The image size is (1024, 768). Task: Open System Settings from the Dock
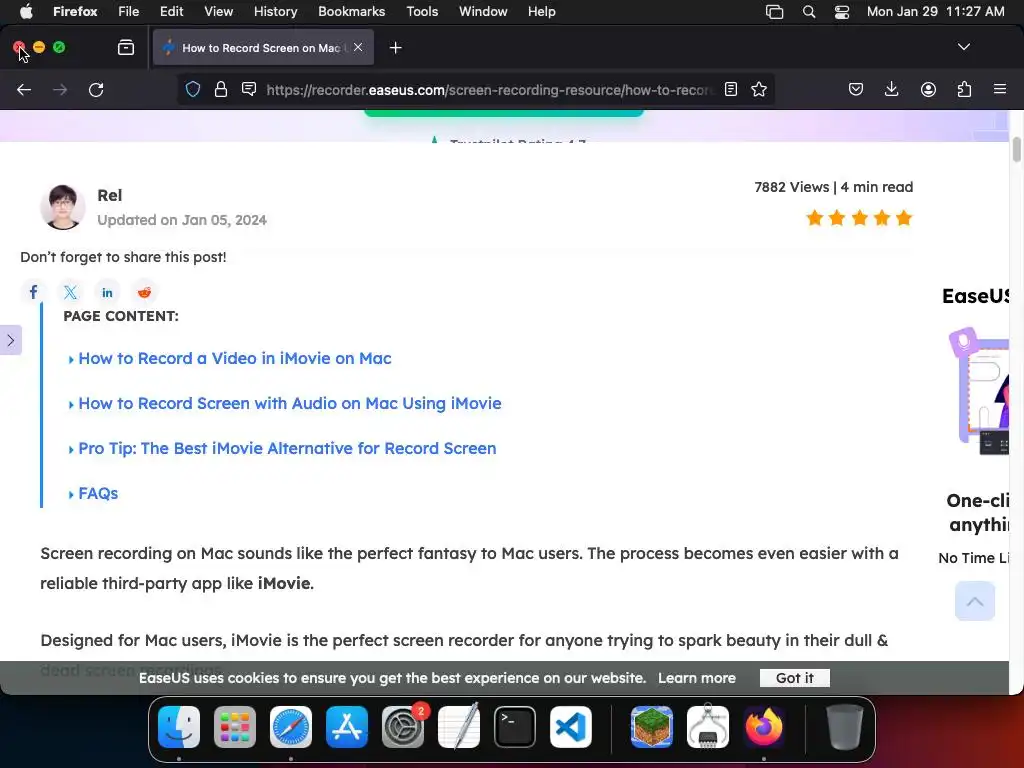pyautogui.click(x=403, y=727)
